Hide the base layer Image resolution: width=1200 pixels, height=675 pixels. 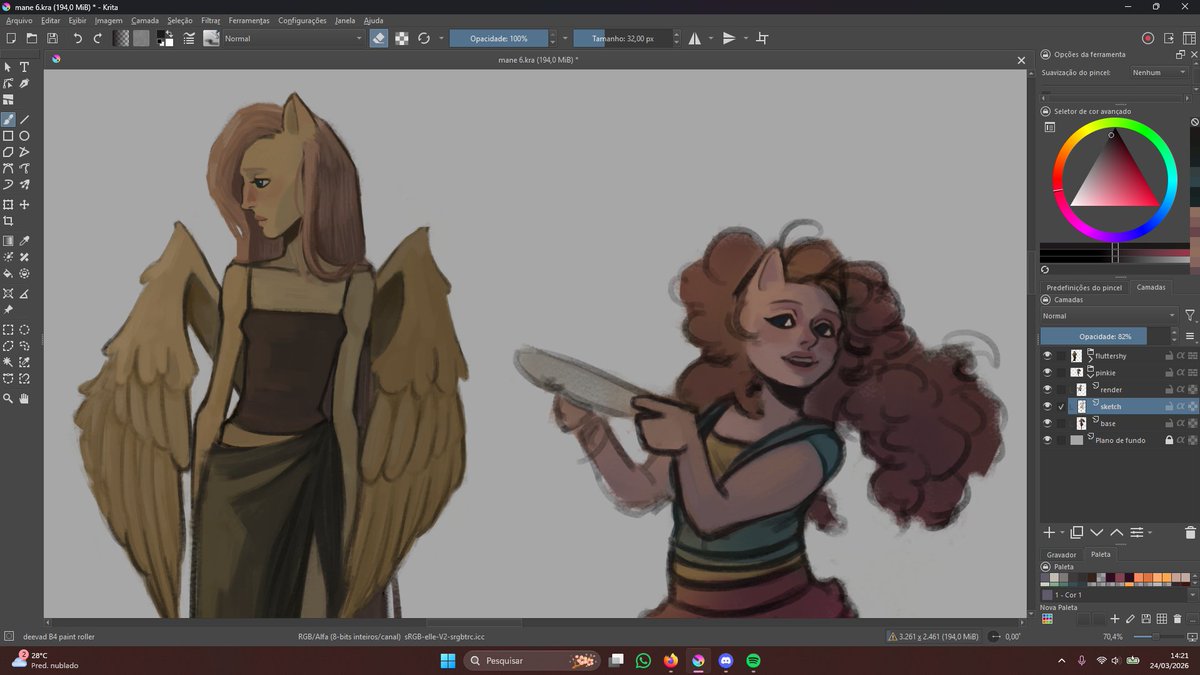pos(1048,423)
